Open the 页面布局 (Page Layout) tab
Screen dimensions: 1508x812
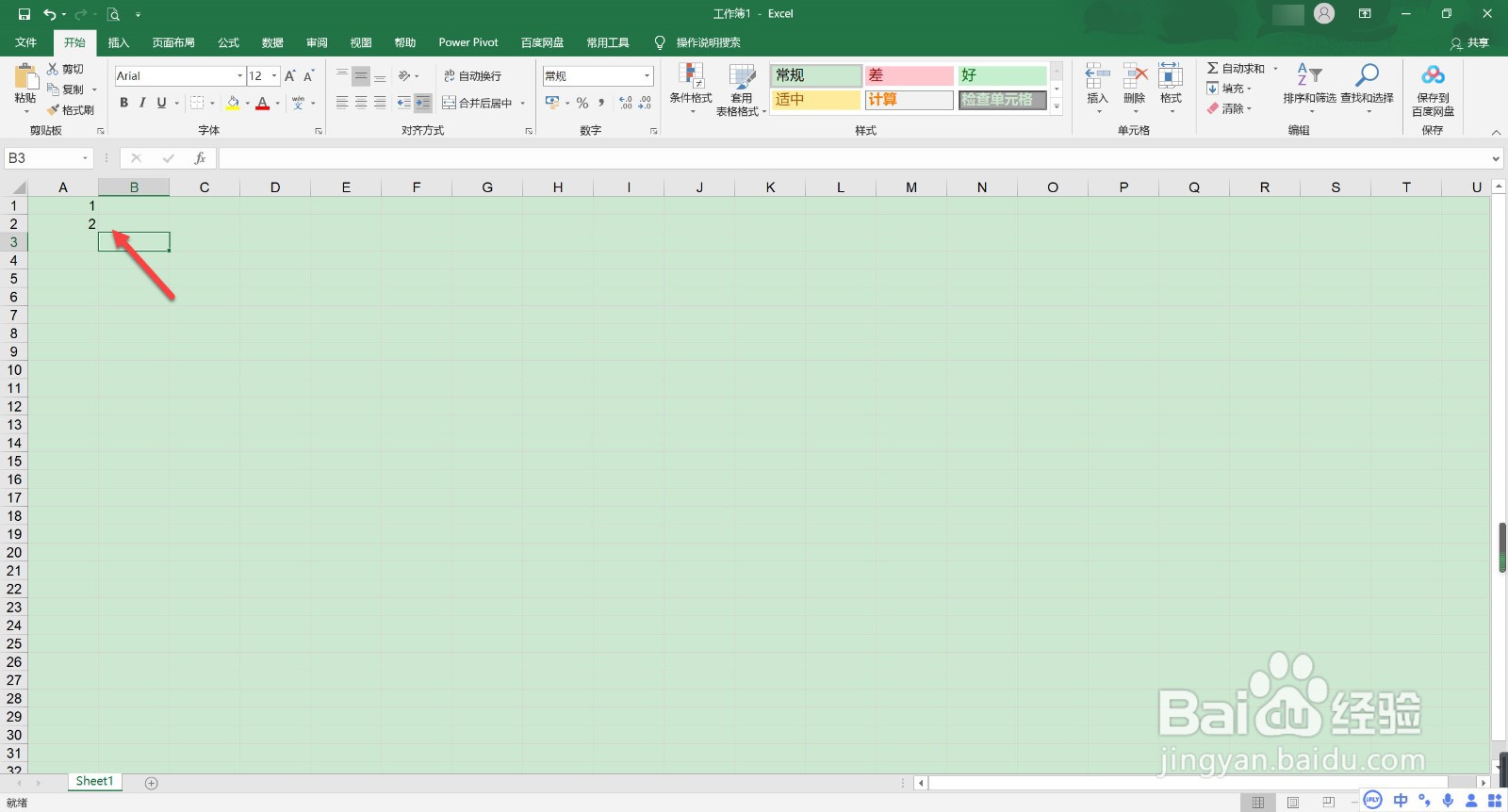[173, 42]
